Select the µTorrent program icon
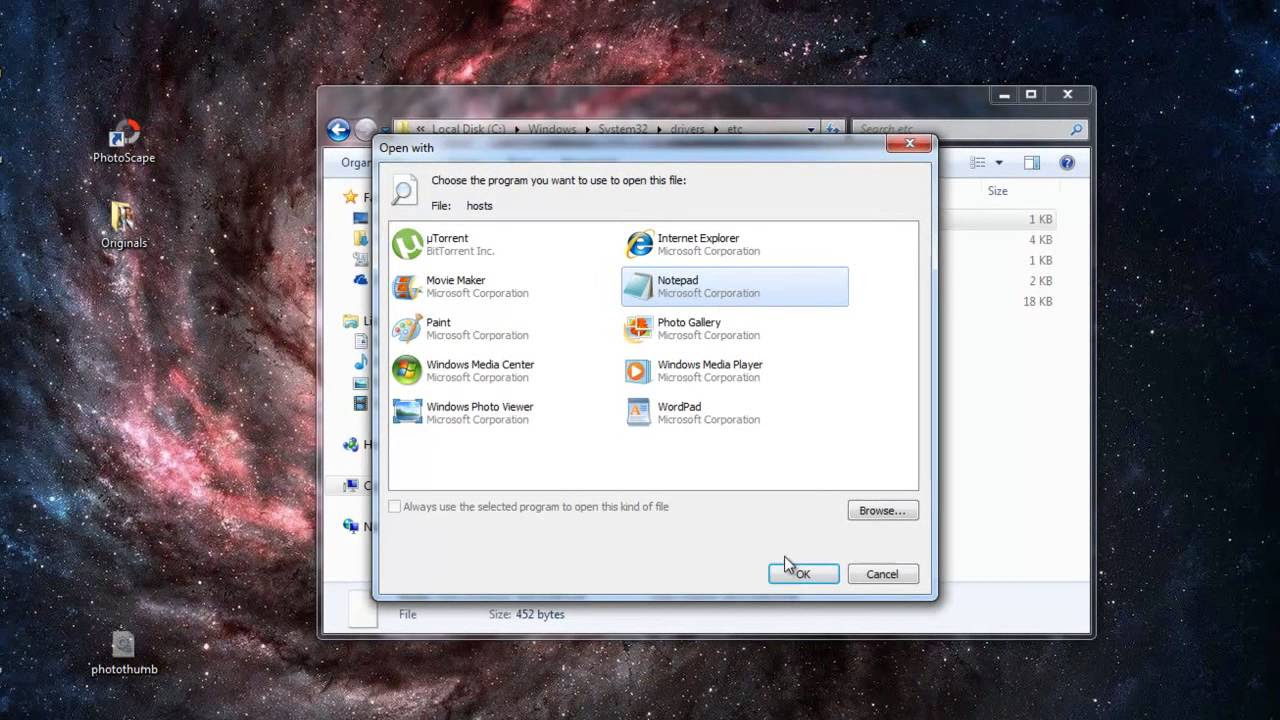The width and height of the screenshot is (1280, 720). coord(407,244)
